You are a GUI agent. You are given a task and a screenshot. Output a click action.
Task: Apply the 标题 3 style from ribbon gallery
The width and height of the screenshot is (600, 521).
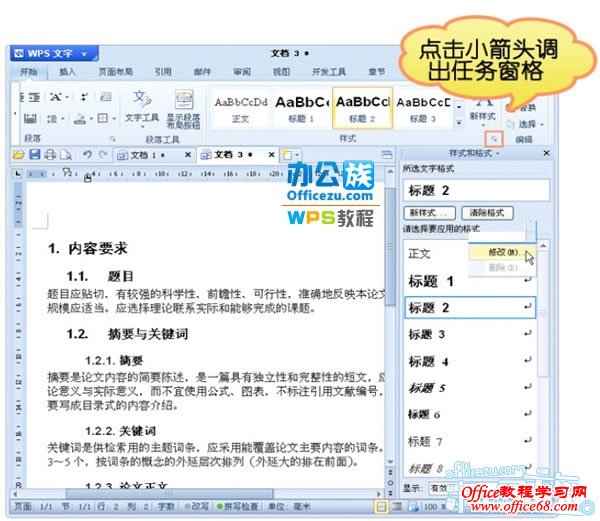[423, 109]
